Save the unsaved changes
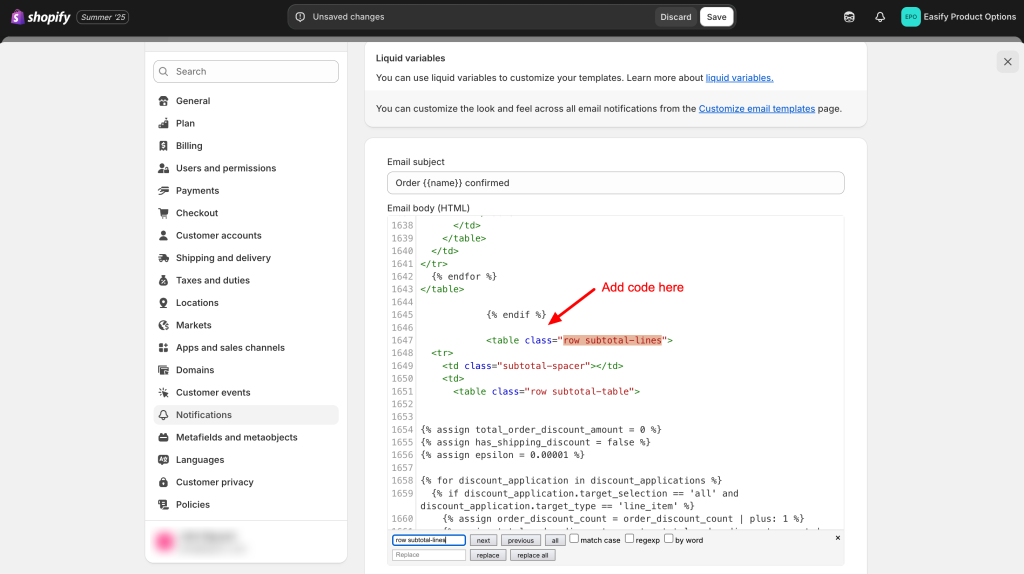Image resolution: width=1024 pixels, height=574 pixels. click(x=716, y=17)
